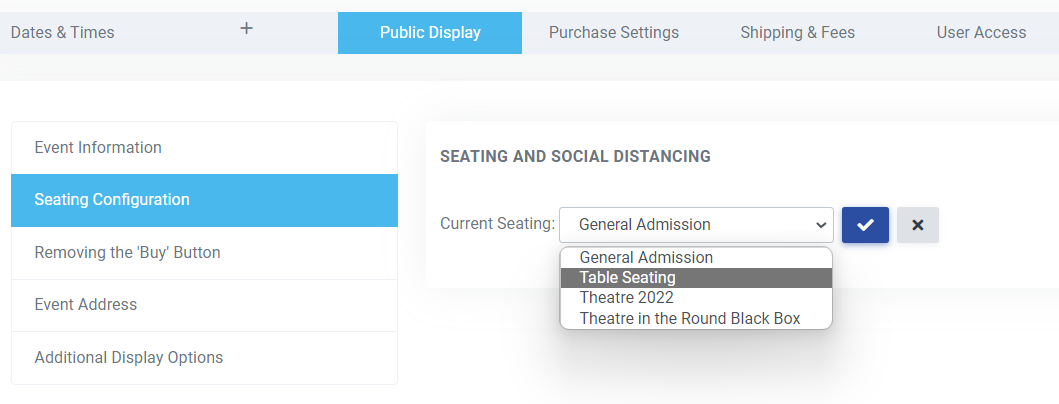This screenshot has height=404, width=1059.
Task: Switch to the Dates & Times tab
Action: tap(63, 33)
